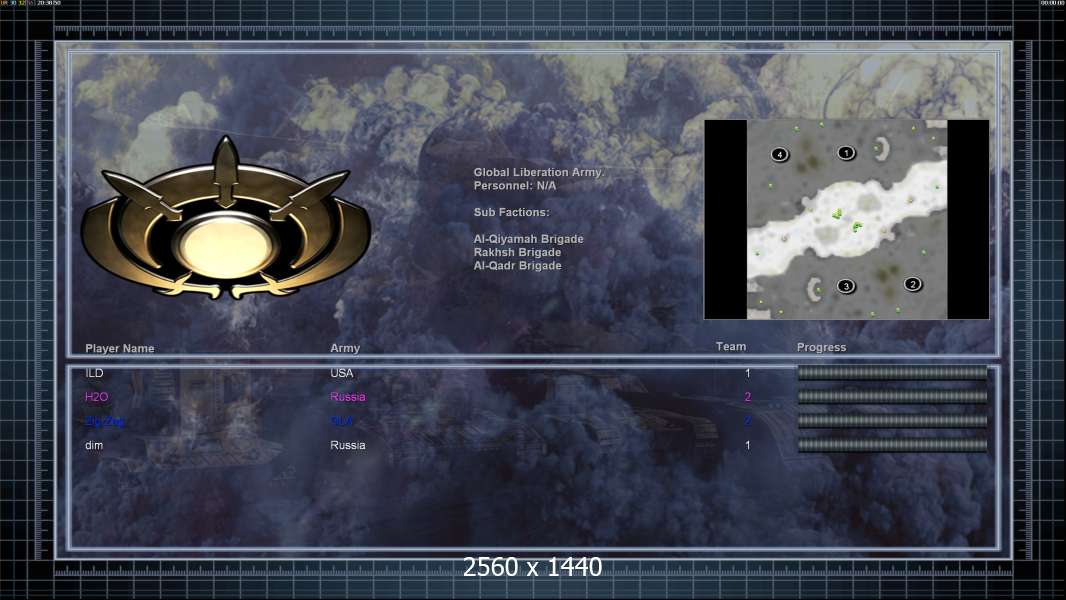
Task: Click start position 3 on the minimap
Action: 846,286
